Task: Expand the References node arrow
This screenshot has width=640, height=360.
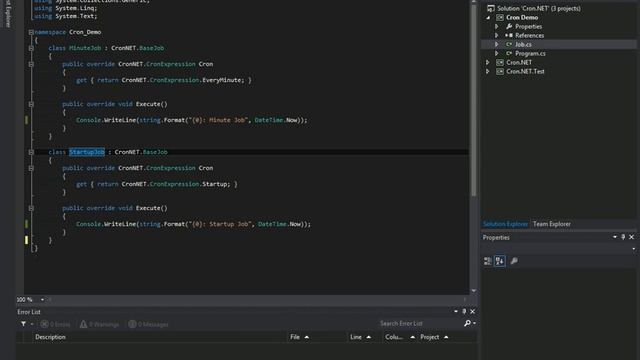Action: click(x=497, y=36)
